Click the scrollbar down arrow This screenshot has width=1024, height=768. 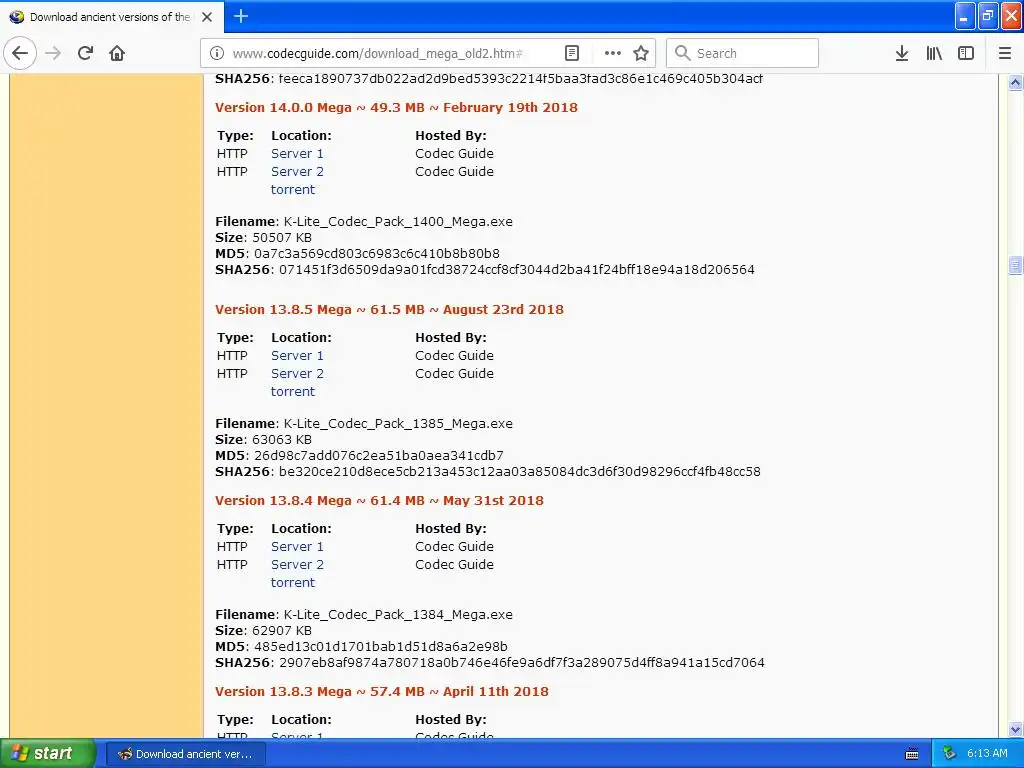1015,729
